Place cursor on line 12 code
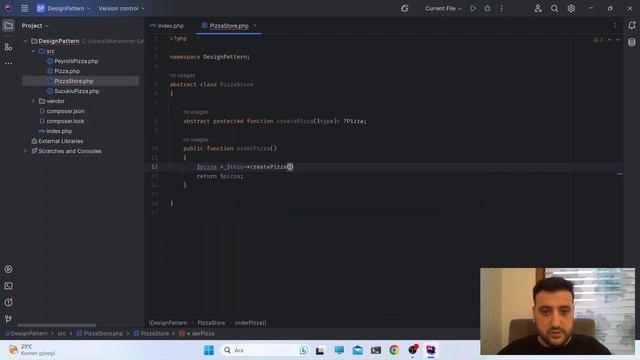This screenshot has height=360, width=640. click(244, 167)
